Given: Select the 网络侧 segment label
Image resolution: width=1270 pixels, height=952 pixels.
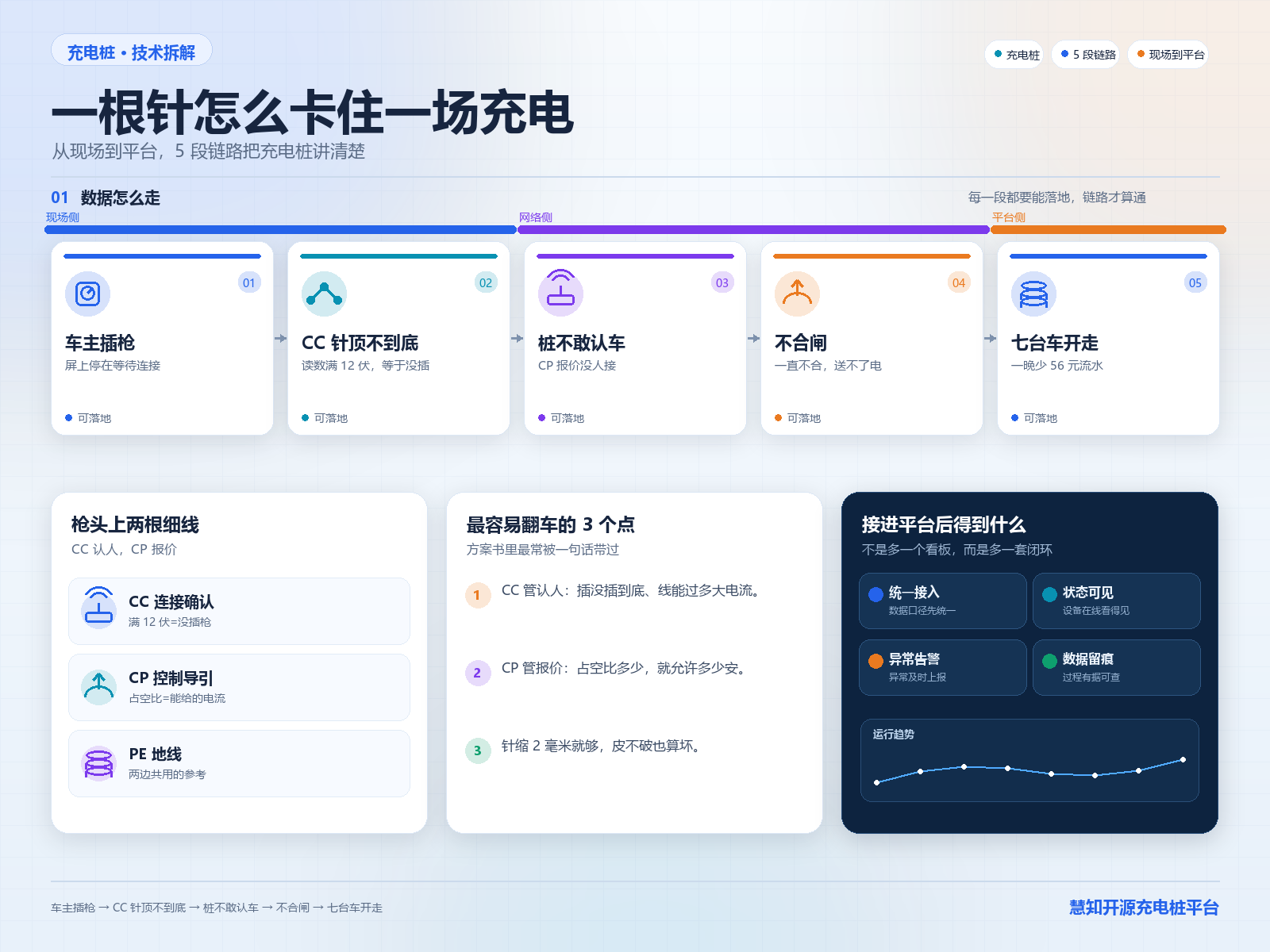Looking at the screenshot, I should coord(536,217).
